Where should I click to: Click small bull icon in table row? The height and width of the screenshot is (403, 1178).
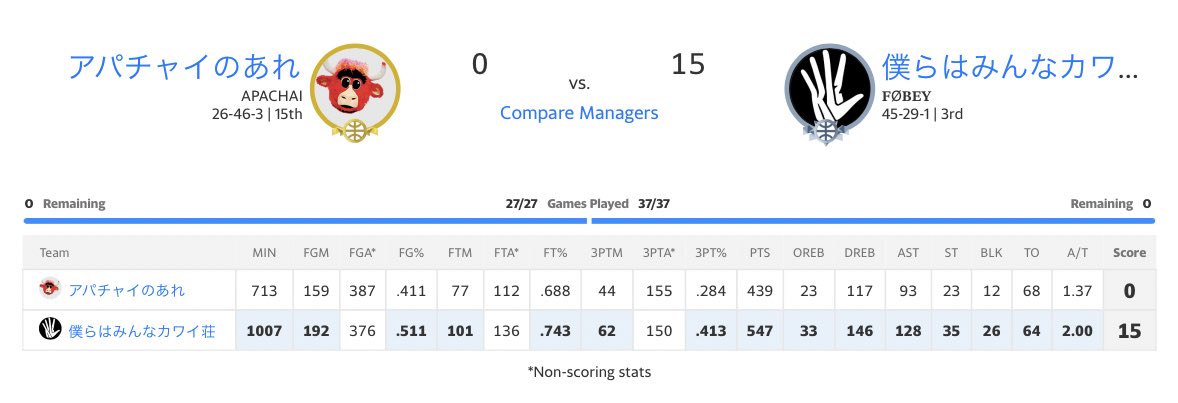point(50,289)
